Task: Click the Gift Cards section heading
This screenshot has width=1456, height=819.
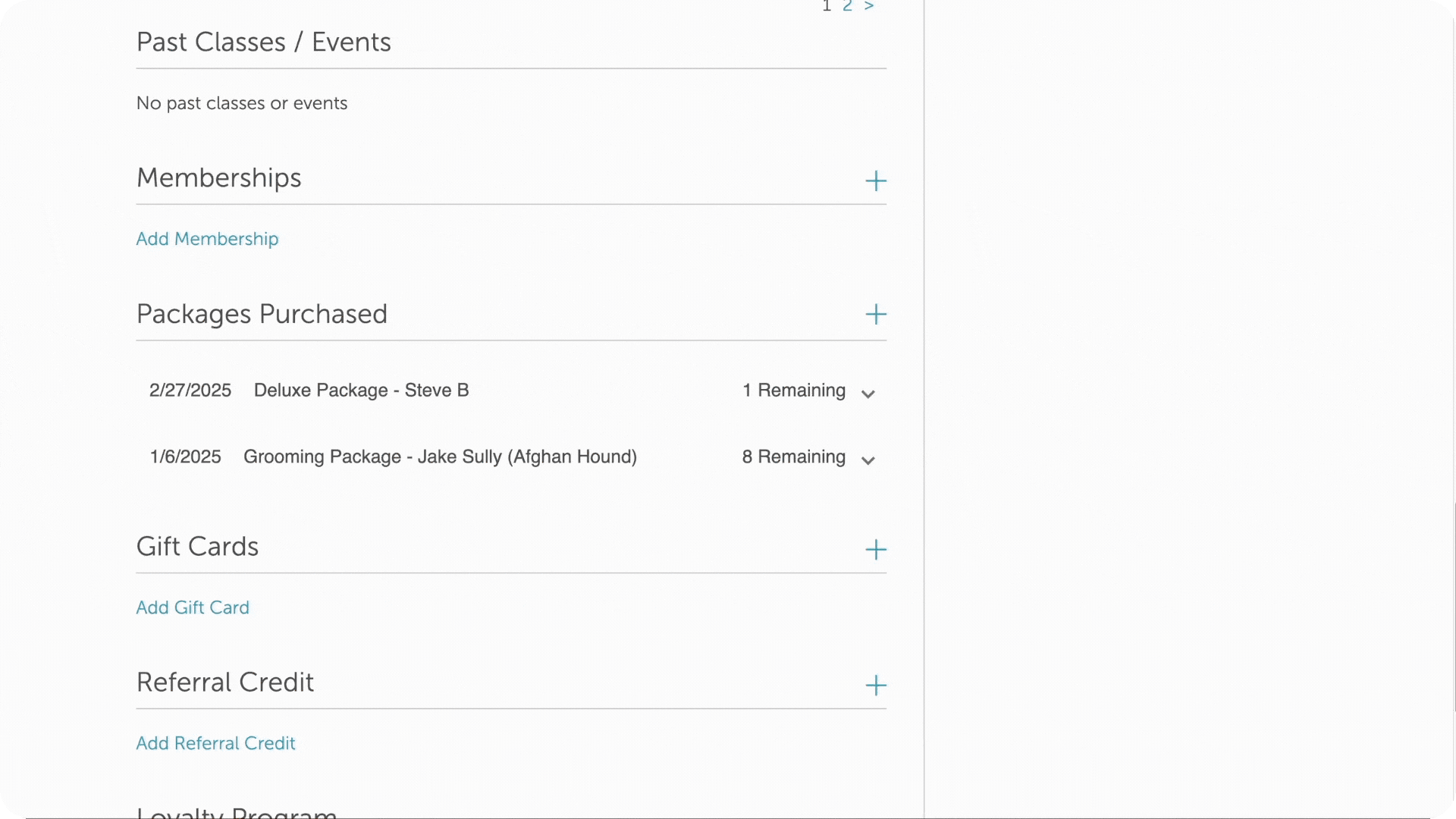Action: [197, 547]
